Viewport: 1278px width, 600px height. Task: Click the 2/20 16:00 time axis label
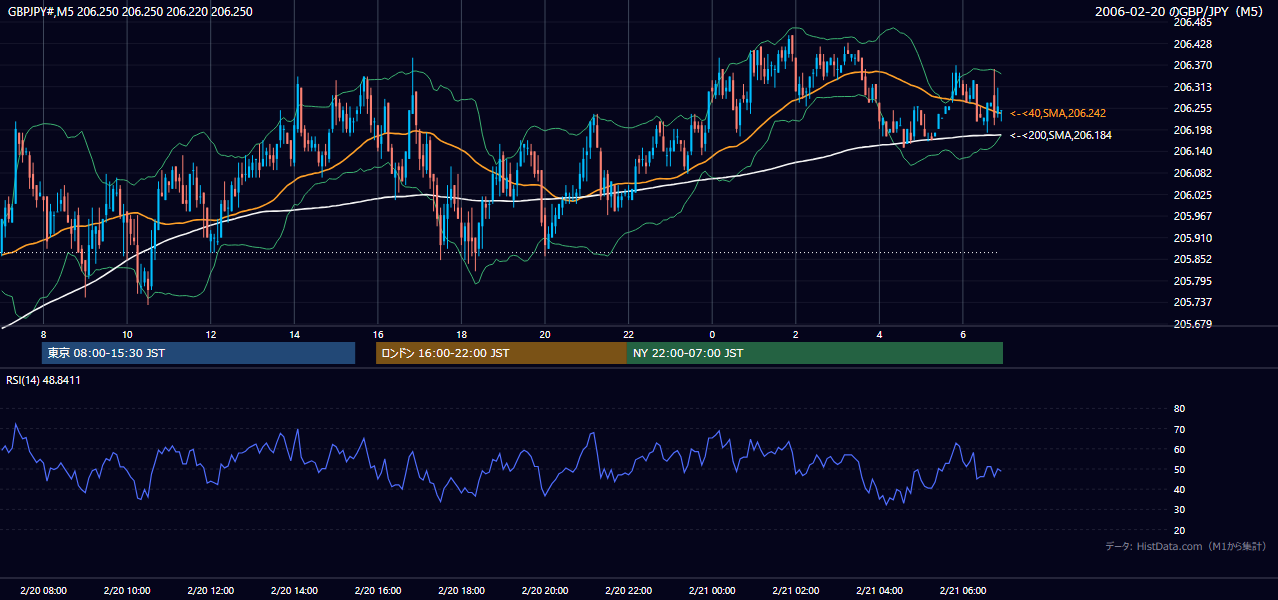378,591
